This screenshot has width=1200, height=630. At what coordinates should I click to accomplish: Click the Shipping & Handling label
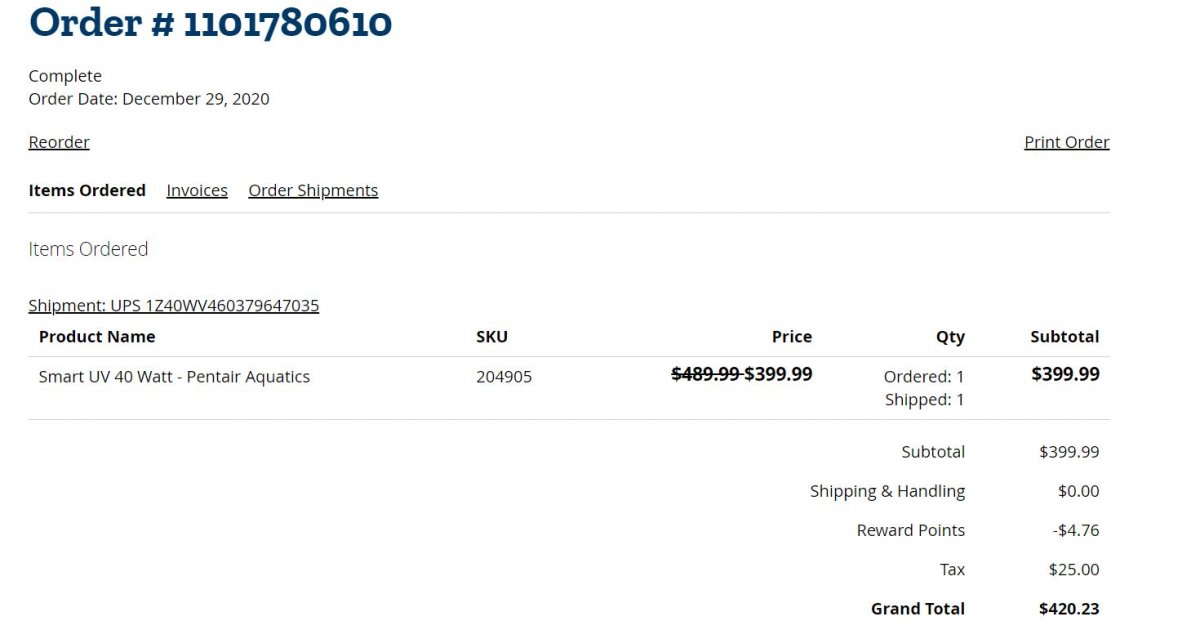[x=887, y=491]
